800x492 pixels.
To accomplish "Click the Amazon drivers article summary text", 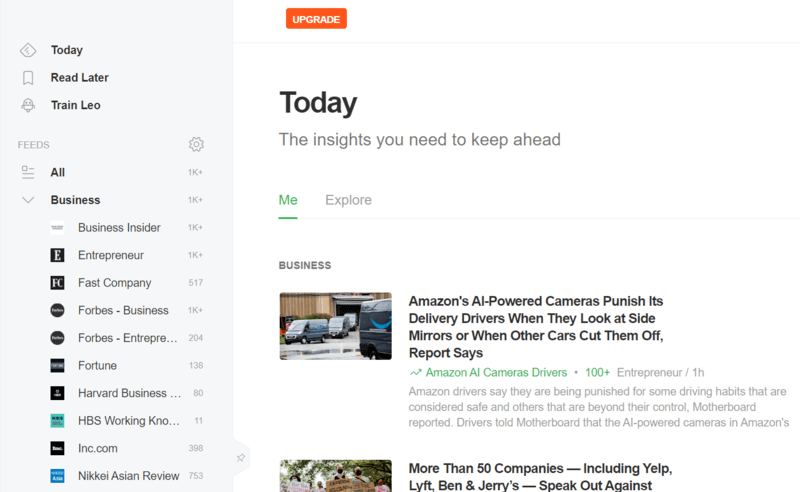I will 599,407.
